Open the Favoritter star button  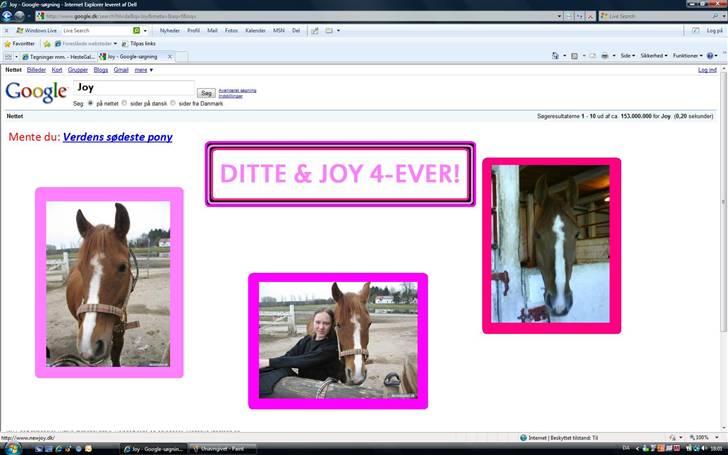point(20,44)
